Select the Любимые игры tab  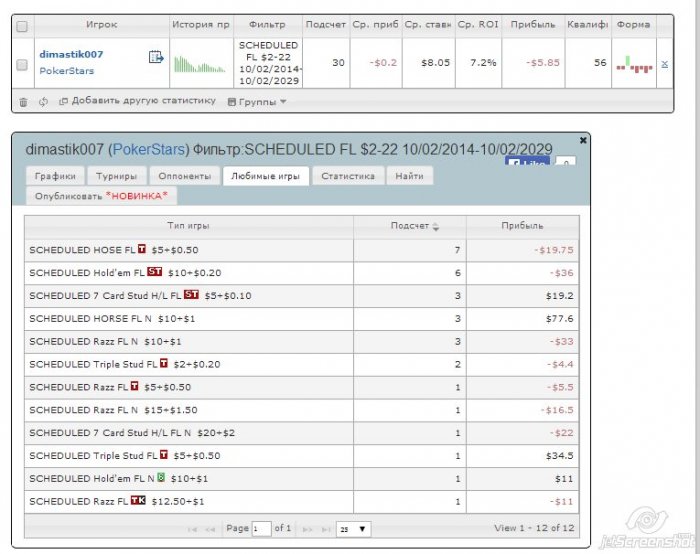(265, 176)
